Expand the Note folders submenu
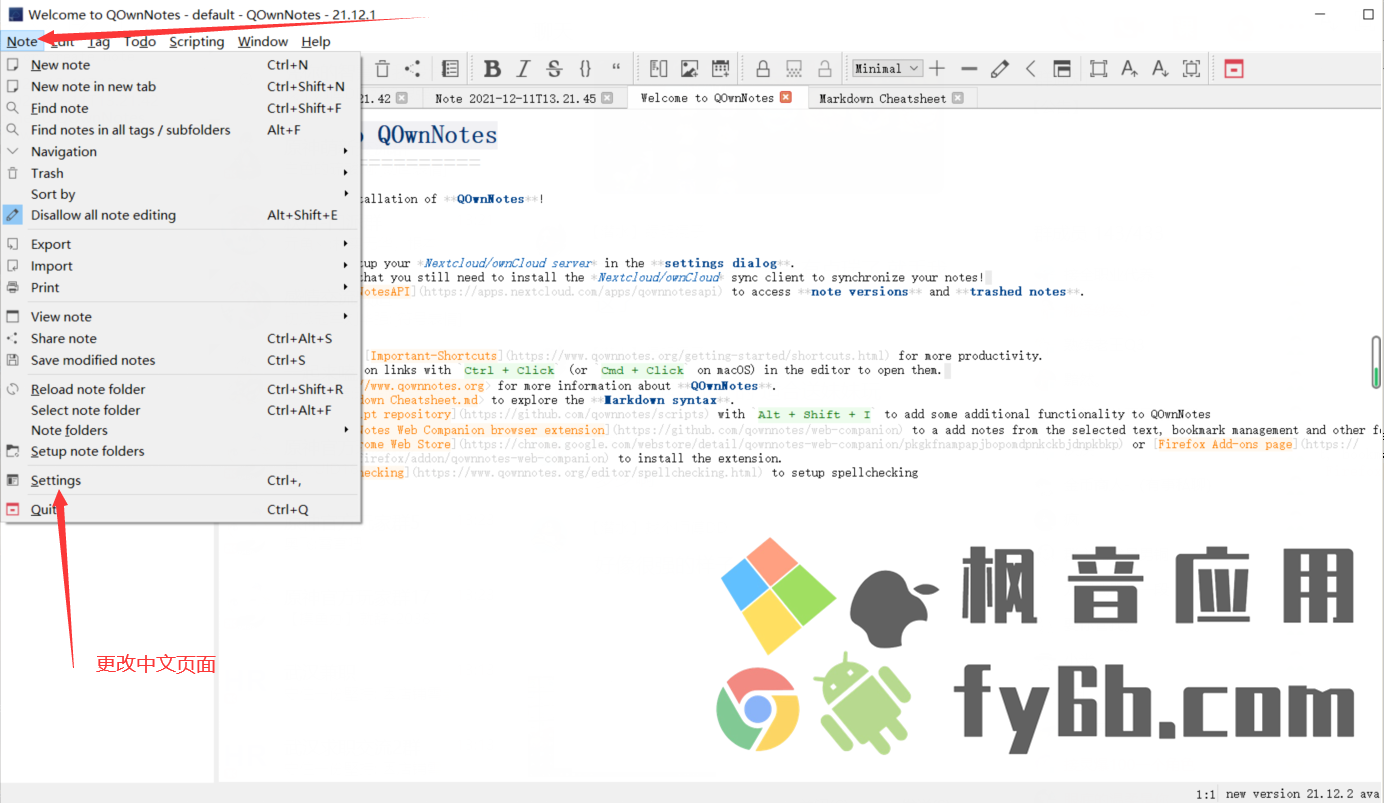 [x=181, y=430]
